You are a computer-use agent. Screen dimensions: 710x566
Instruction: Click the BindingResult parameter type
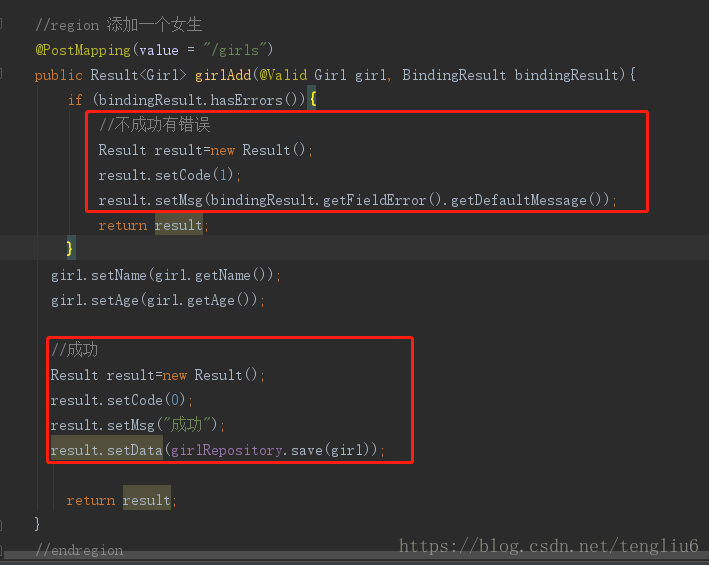click(454, 75)
